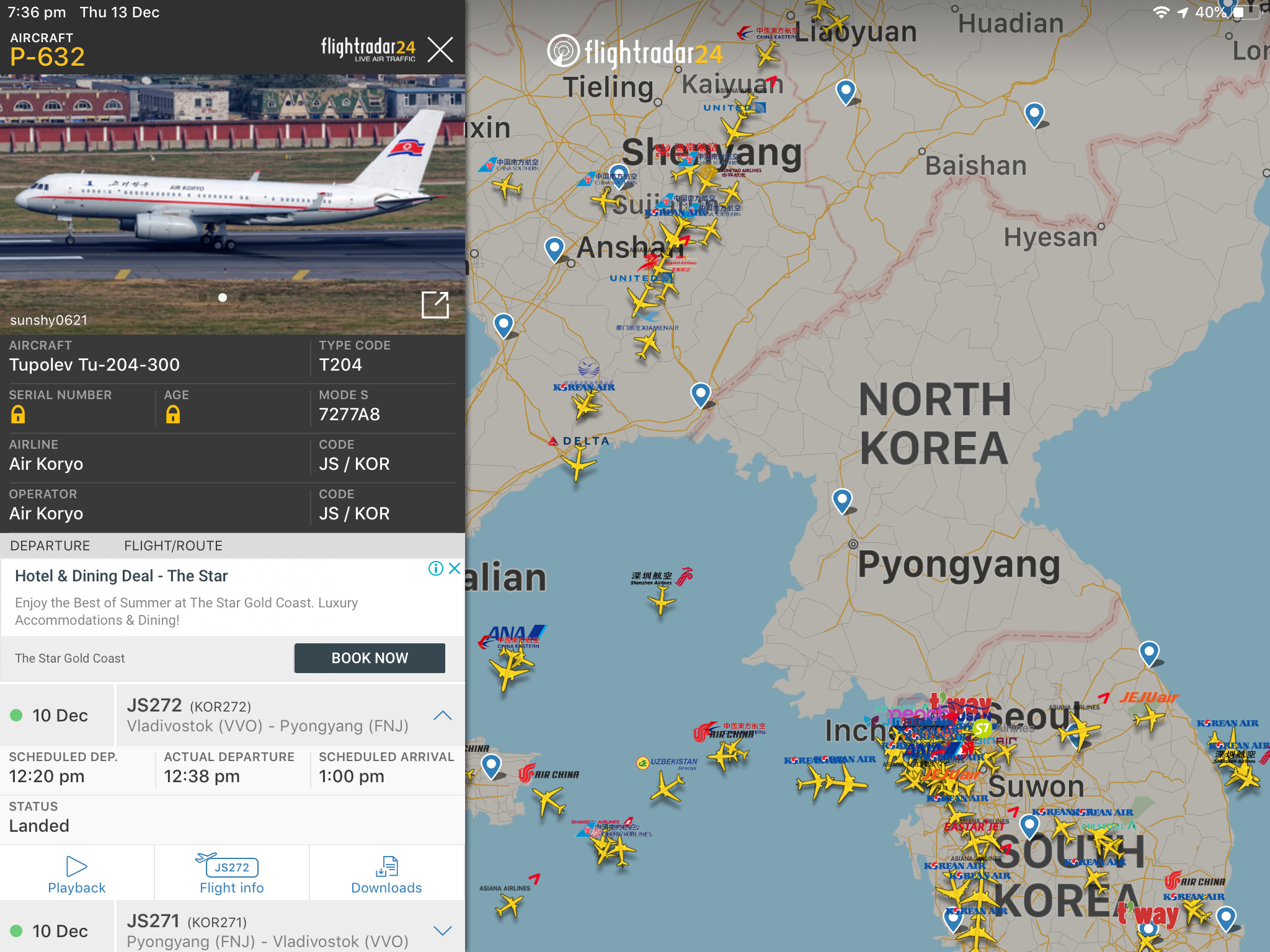Collapse the JS272 flight details
This screenshot has height=952, width=1270.
(443, 715)
